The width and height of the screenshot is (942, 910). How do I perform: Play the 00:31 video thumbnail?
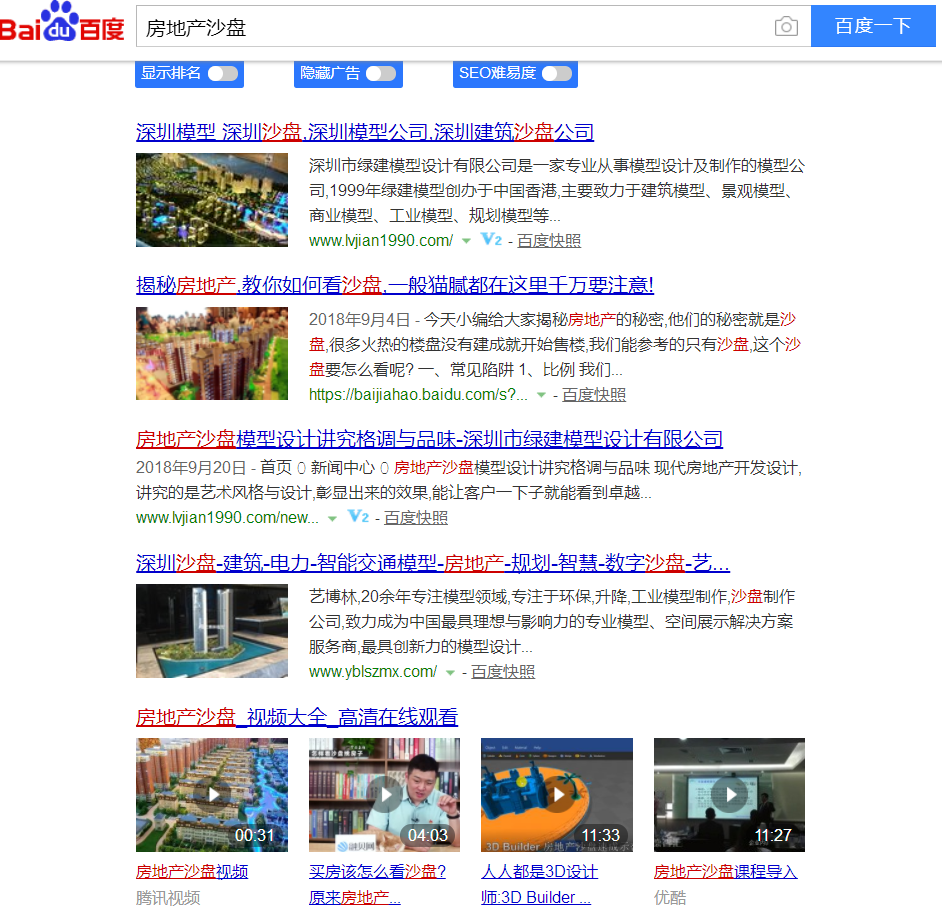point(211,795)
